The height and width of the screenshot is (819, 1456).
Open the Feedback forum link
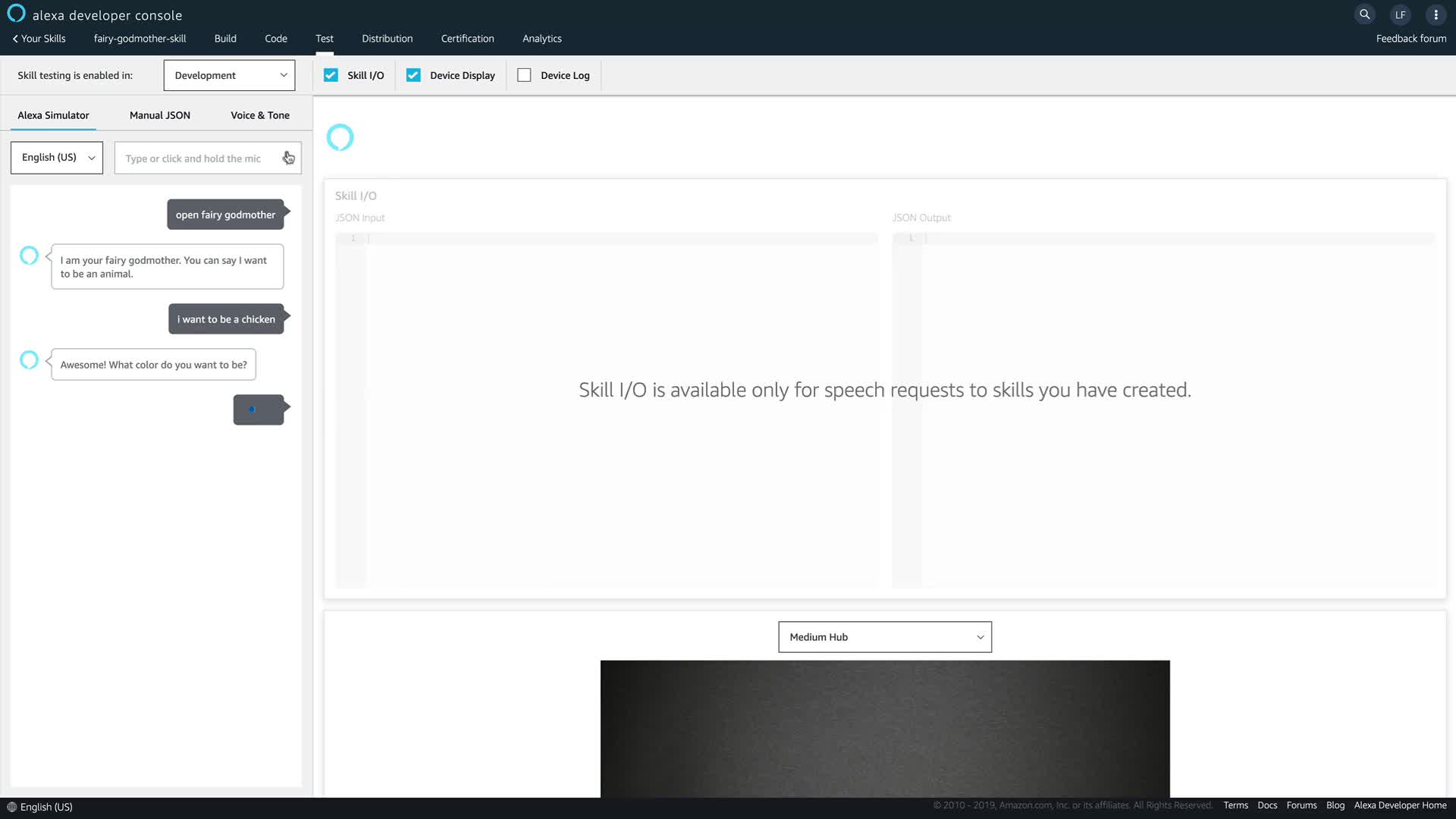click(1410, 39)
